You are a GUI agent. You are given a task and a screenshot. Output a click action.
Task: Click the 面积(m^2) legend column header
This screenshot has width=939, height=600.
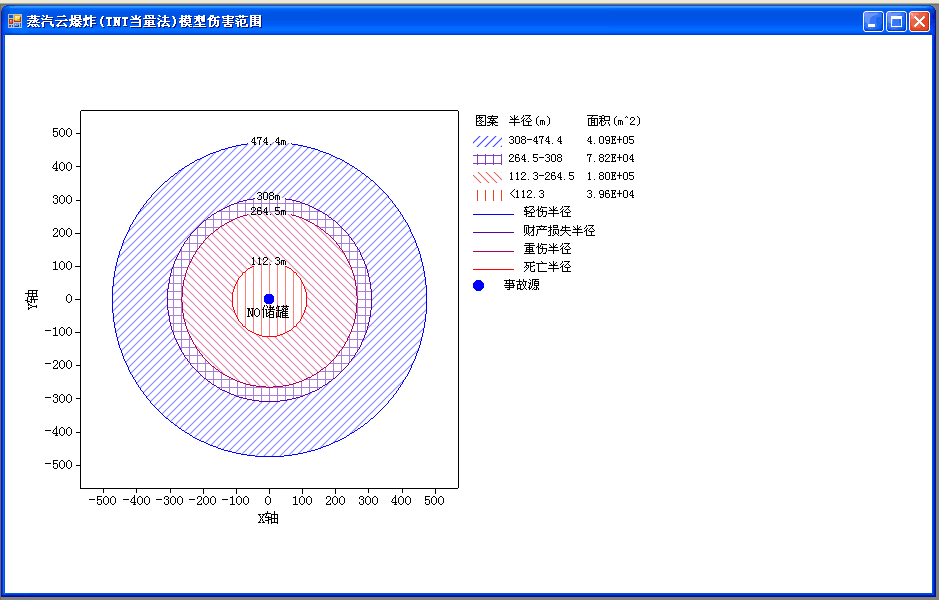tap(614, 121)
